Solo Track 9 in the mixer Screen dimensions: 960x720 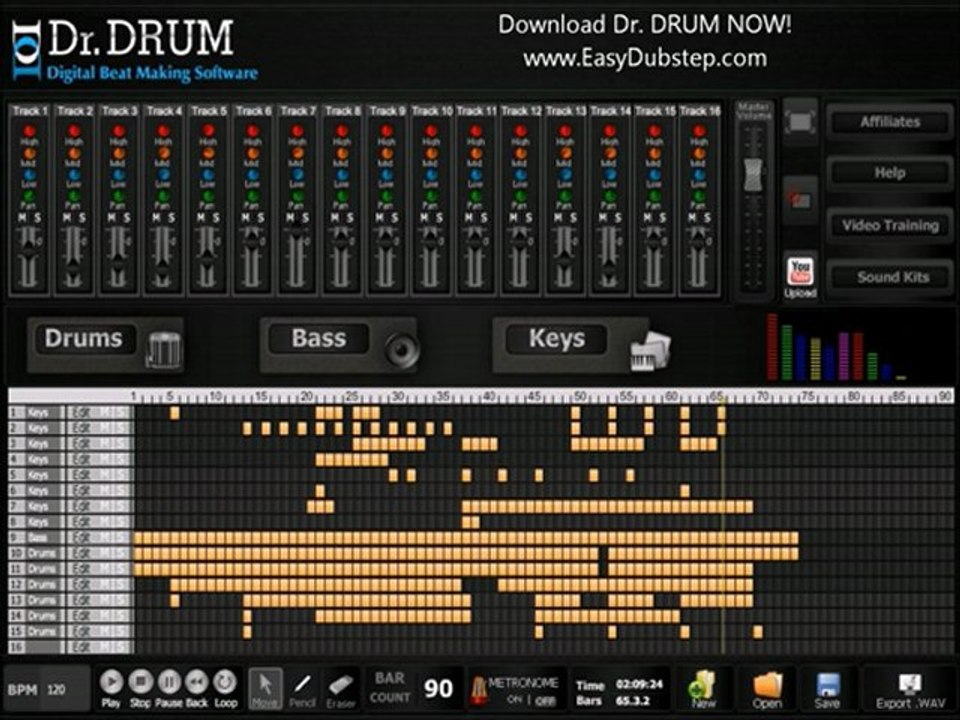click(395, 218)
